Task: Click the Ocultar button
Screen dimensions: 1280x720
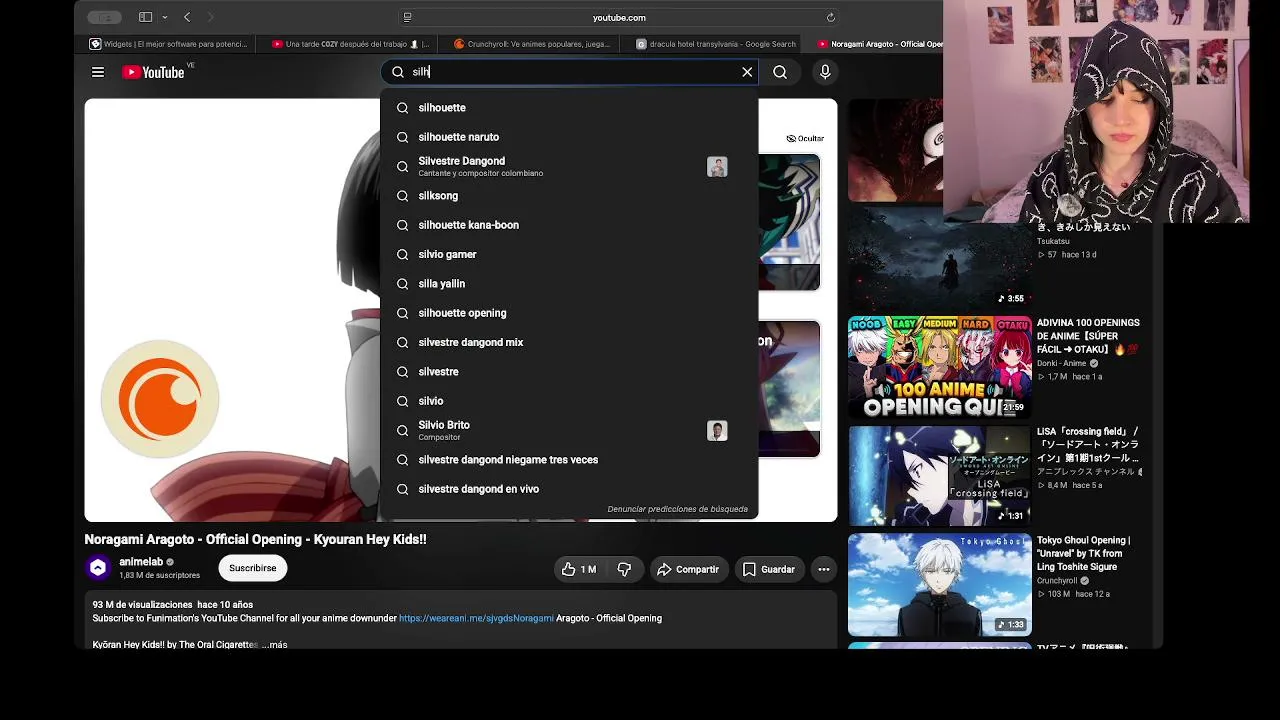Action: click(x=805, y=138)
